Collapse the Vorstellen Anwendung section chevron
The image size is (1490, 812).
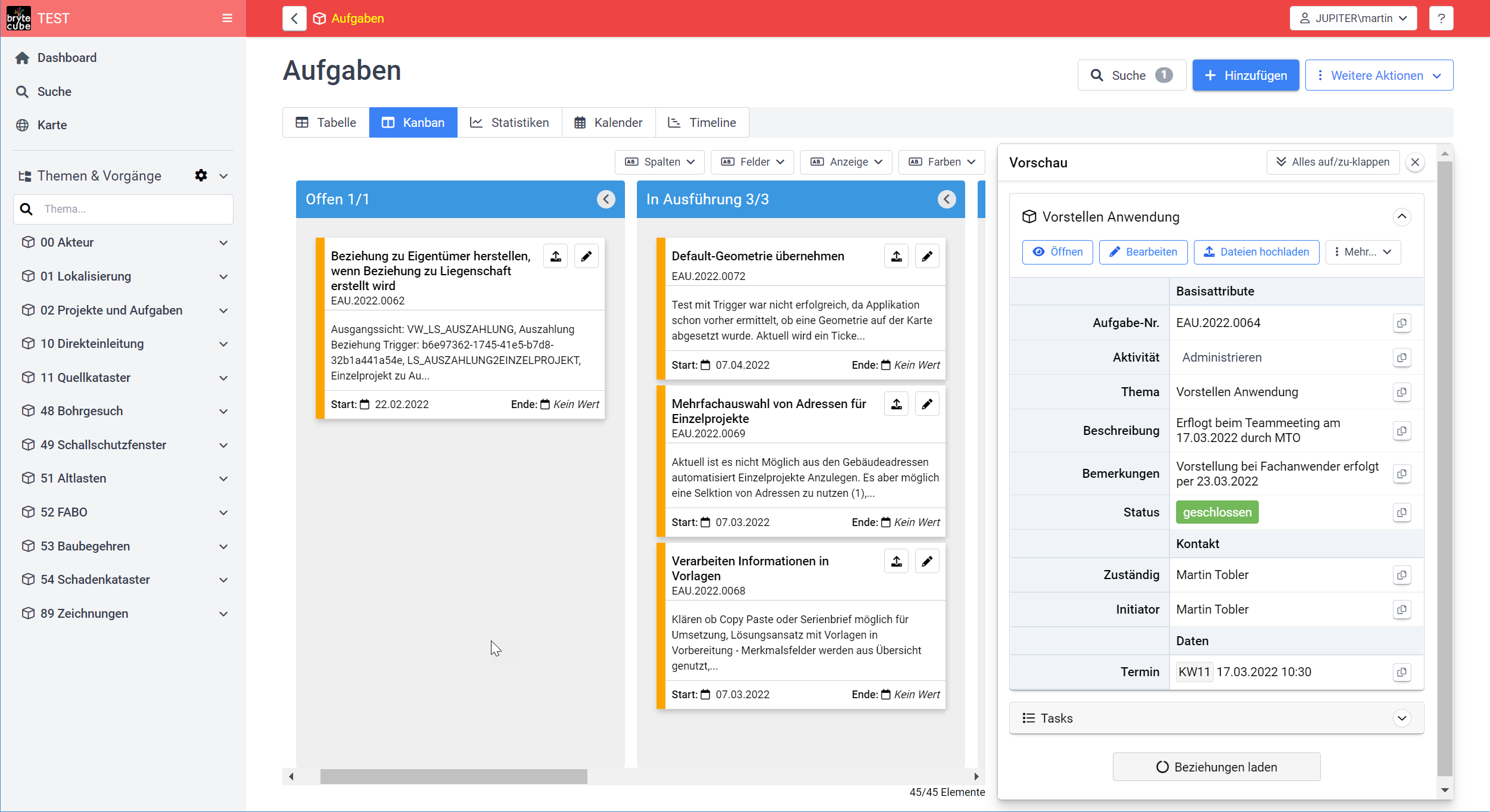[x=1402, y=217]
